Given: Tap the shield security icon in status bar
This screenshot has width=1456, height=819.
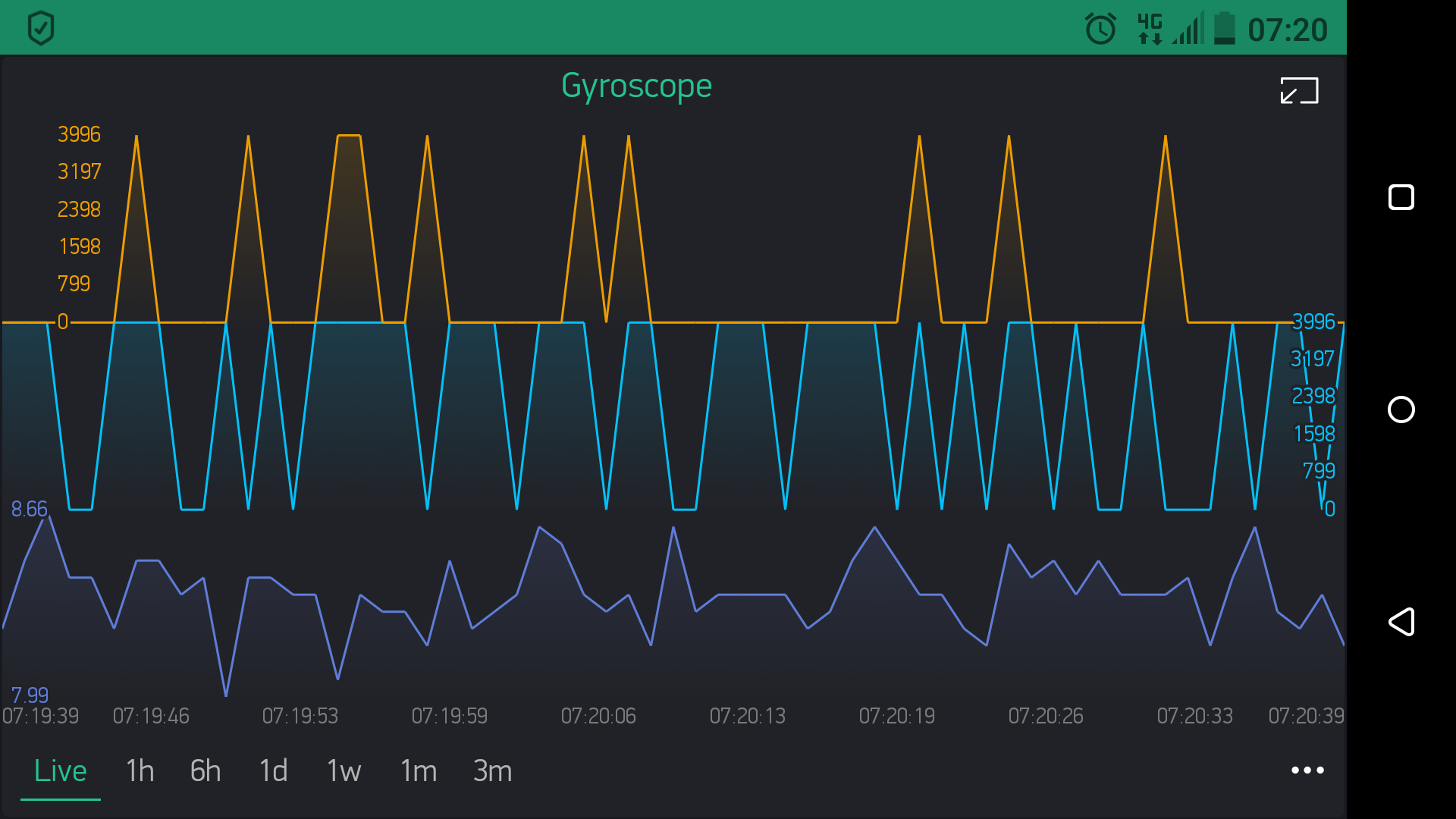Looking at the screenshot, I should pos(41,28).
